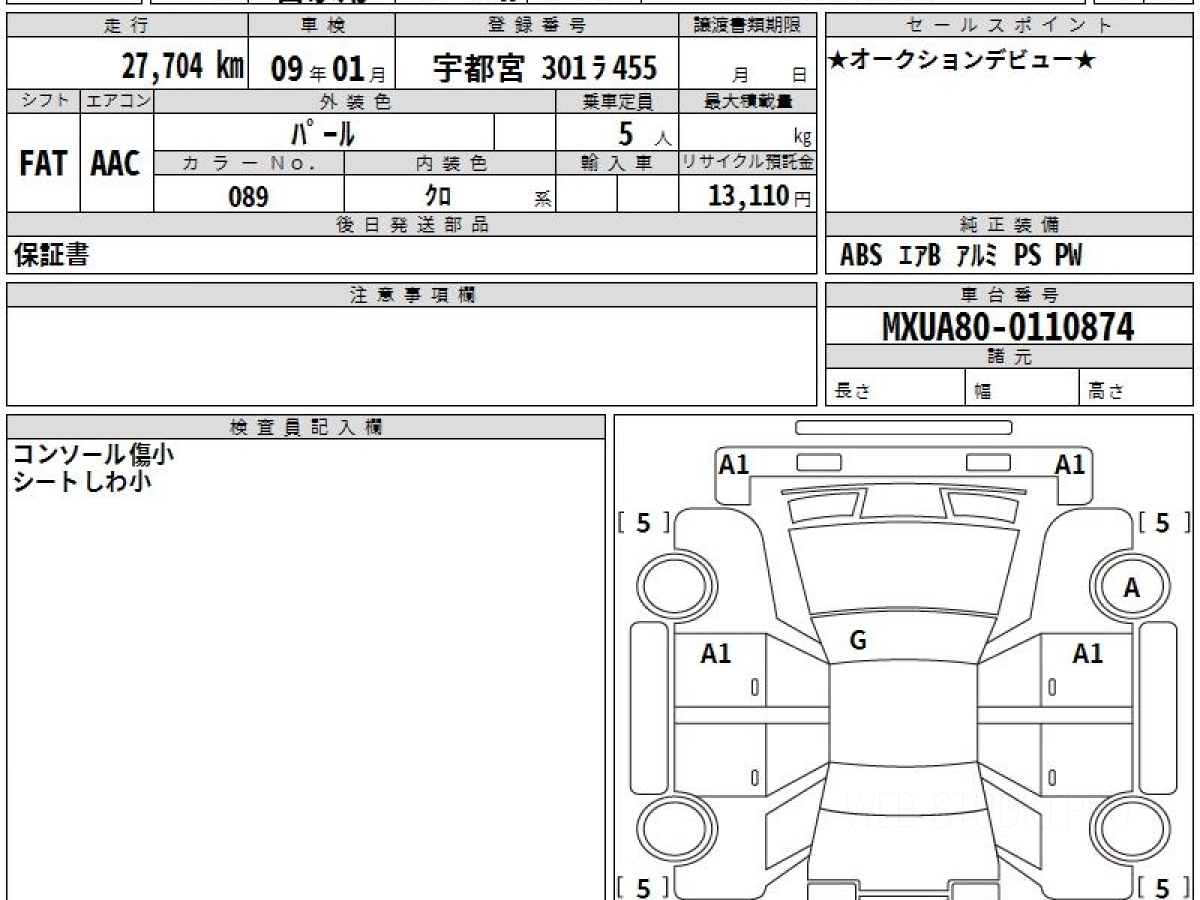
Task: Click the chassis number MXUA80-0110874
Action: point(1008,326)
